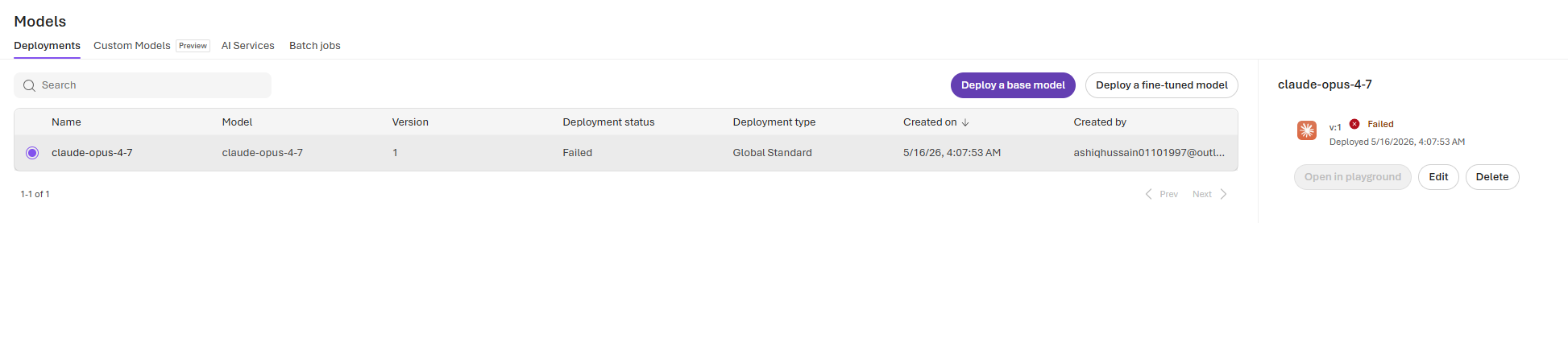Click the Claude model logo icon
This screenshot has height=363, width=1568.
coord(1307,130)
